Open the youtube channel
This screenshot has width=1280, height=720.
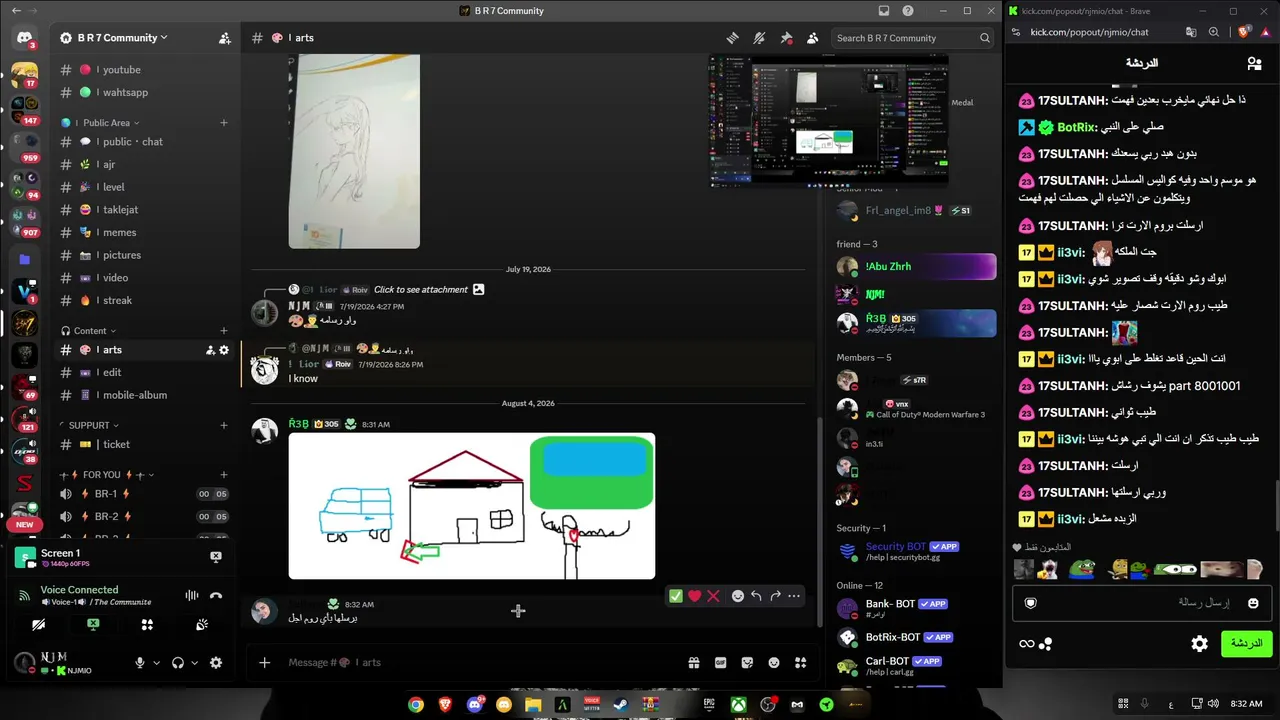click(145, 70)
